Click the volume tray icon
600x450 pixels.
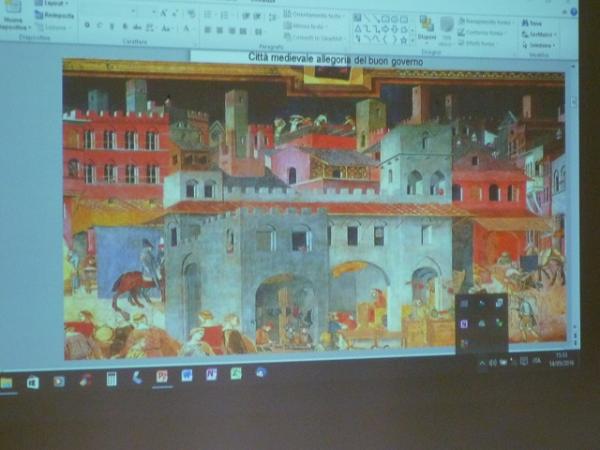click(493, 363)
